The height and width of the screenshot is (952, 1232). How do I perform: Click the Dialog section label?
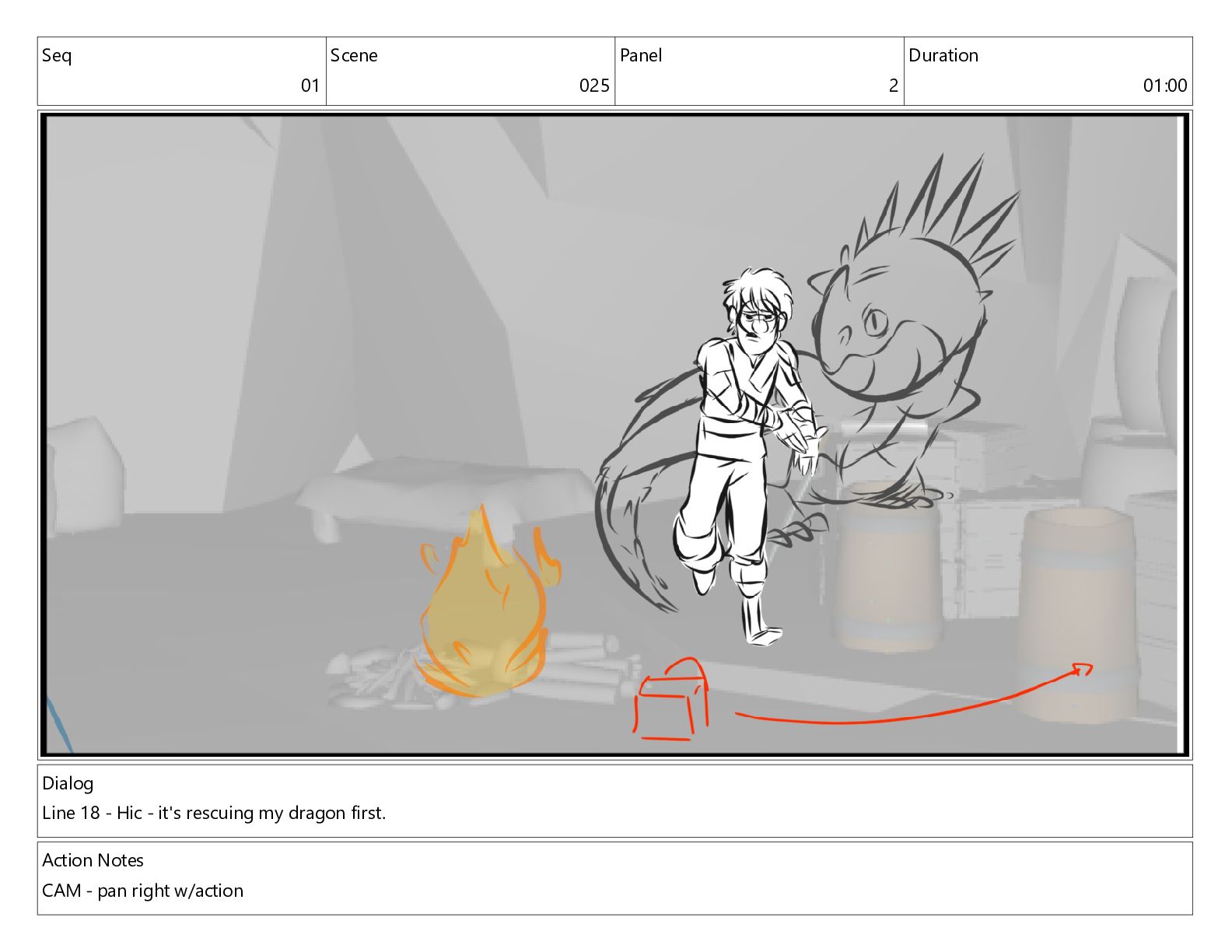point(68,783)
